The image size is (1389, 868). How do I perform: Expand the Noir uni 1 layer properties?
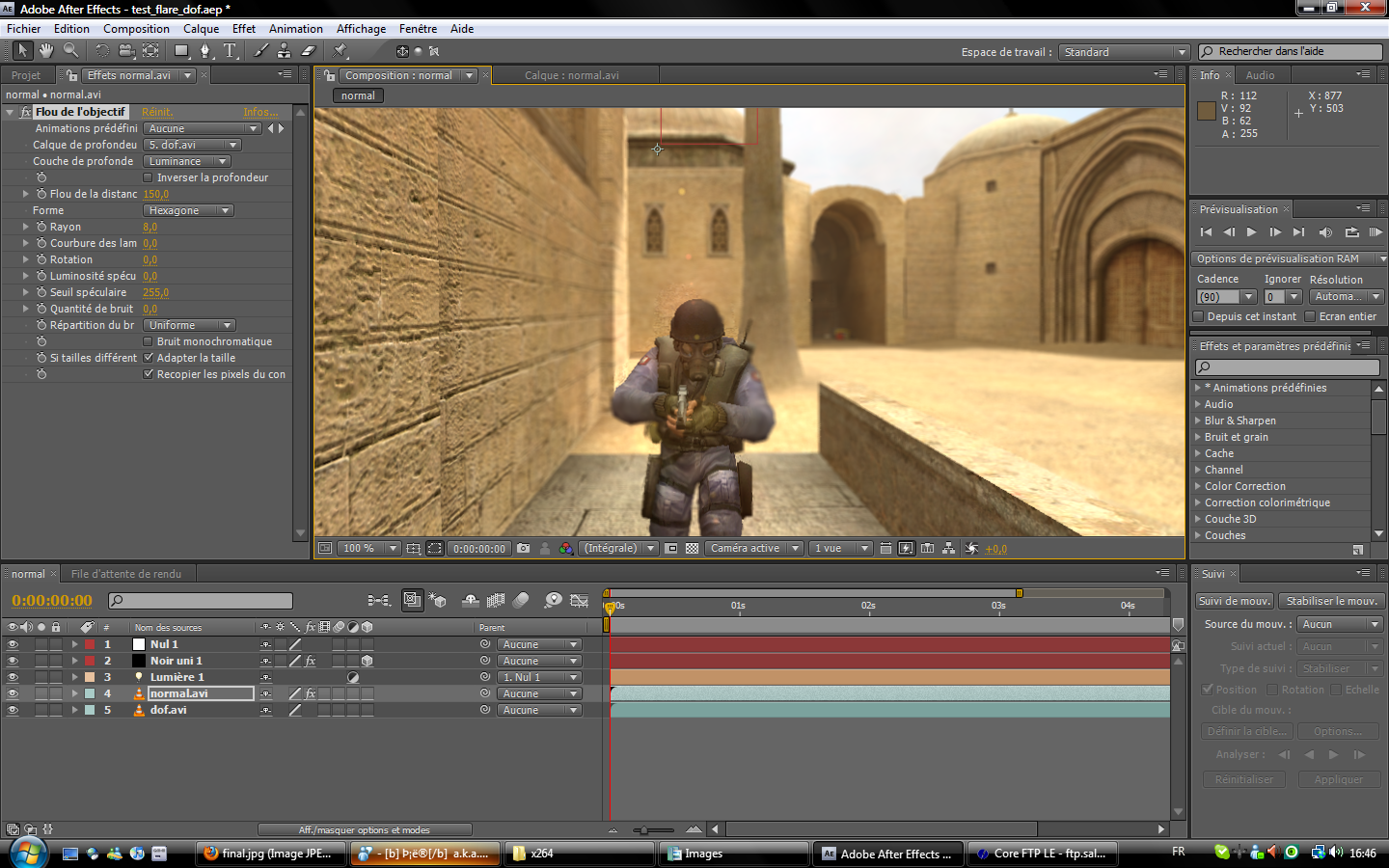74,661
